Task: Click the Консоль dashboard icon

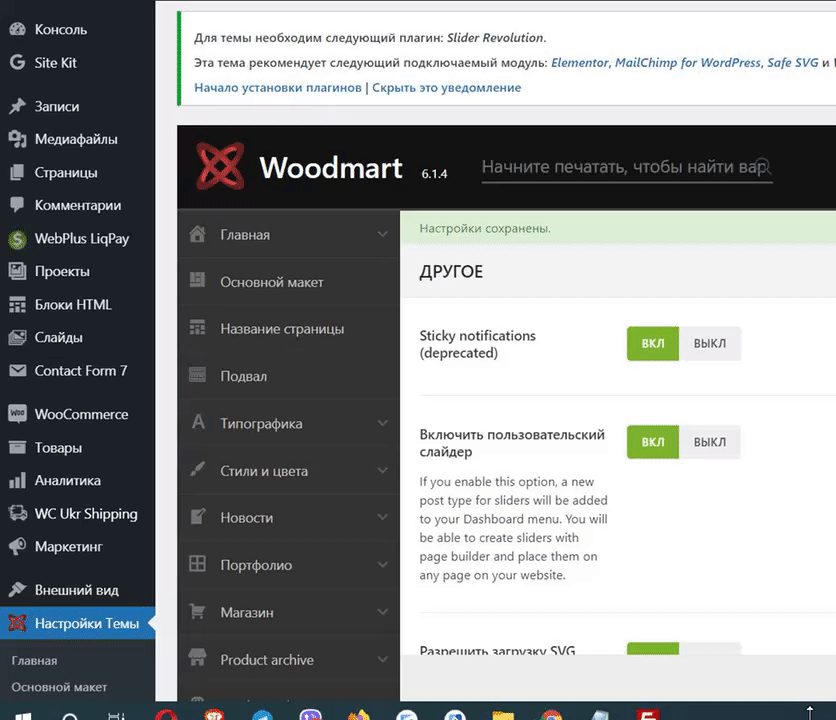Action: [x=17, y=29]
